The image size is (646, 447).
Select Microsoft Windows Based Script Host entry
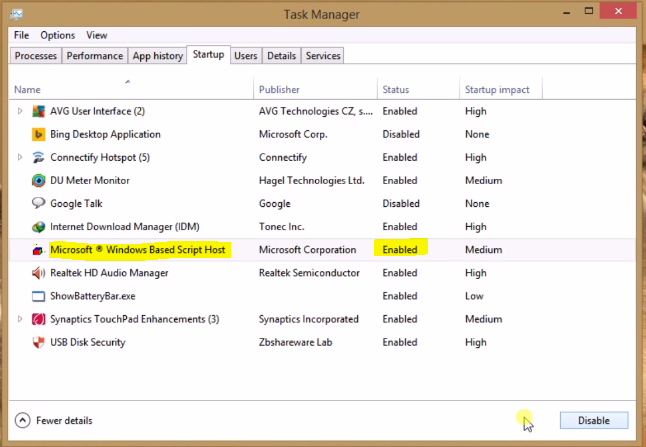point(138,250)
